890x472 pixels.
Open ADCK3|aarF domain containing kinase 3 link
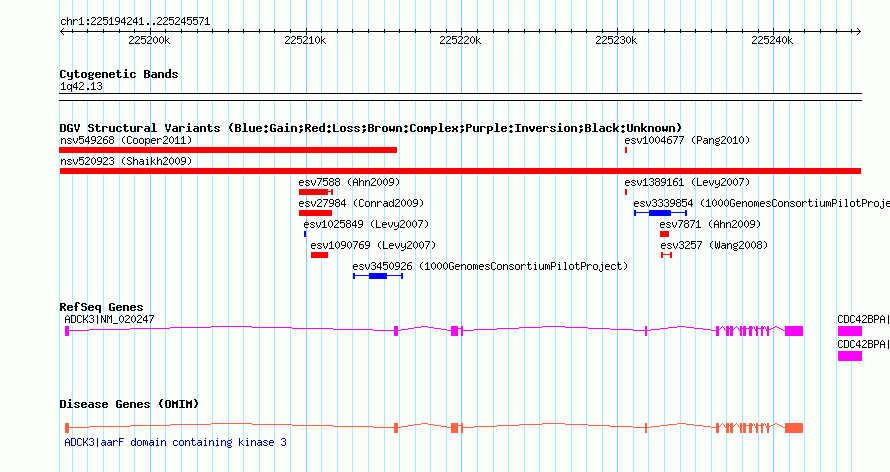(x=175, y=442)
